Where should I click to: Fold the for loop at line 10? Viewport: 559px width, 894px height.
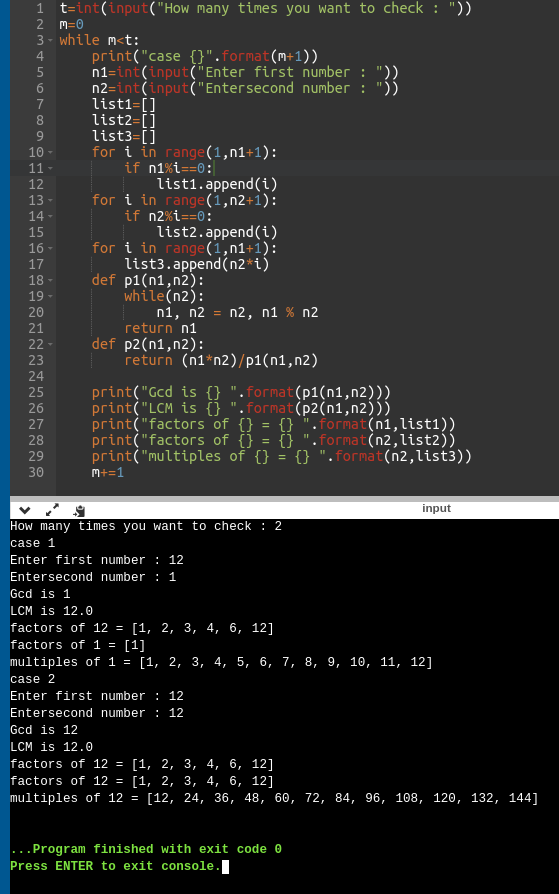click(x=50, y=152)
